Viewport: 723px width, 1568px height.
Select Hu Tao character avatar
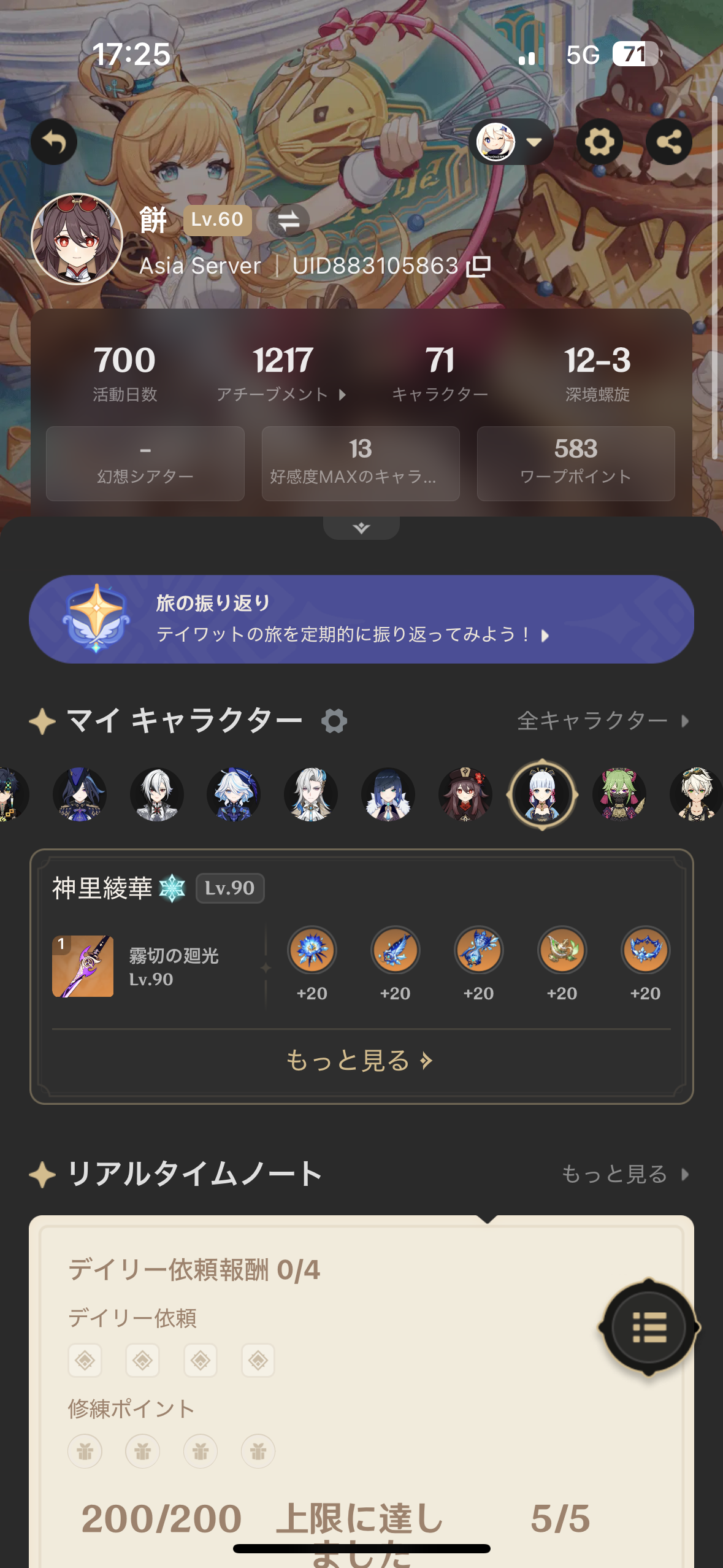pyautogui.click(x=465, y=794)
